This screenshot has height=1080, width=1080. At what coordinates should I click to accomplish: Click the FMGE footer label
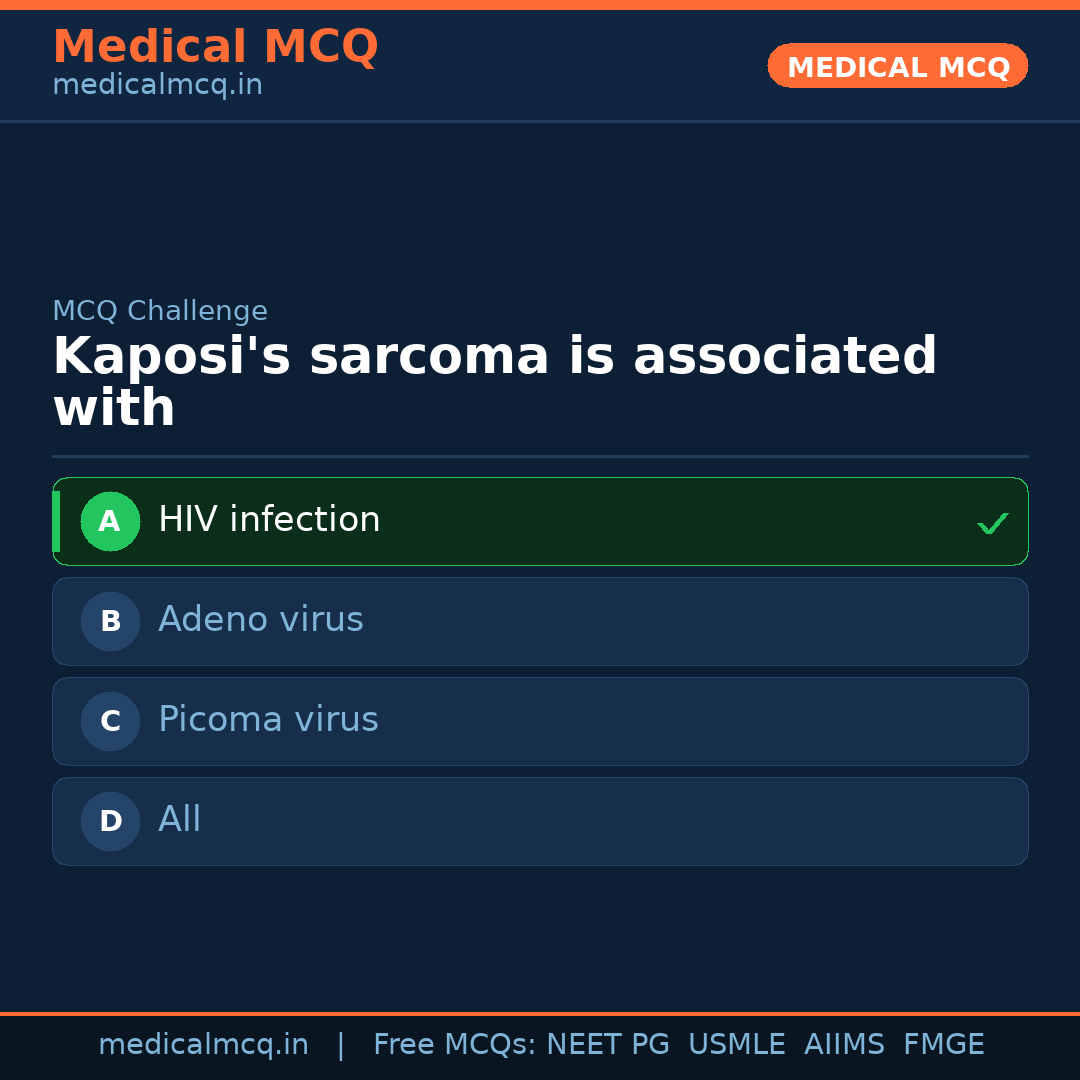pos(943,1045)
